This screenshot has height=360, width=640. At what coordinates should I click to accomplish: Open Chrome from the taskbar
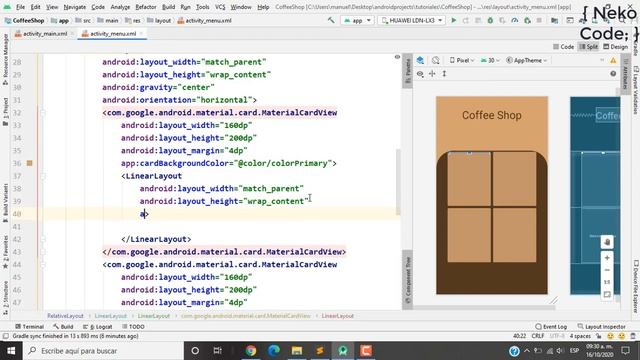coord(251,351)
